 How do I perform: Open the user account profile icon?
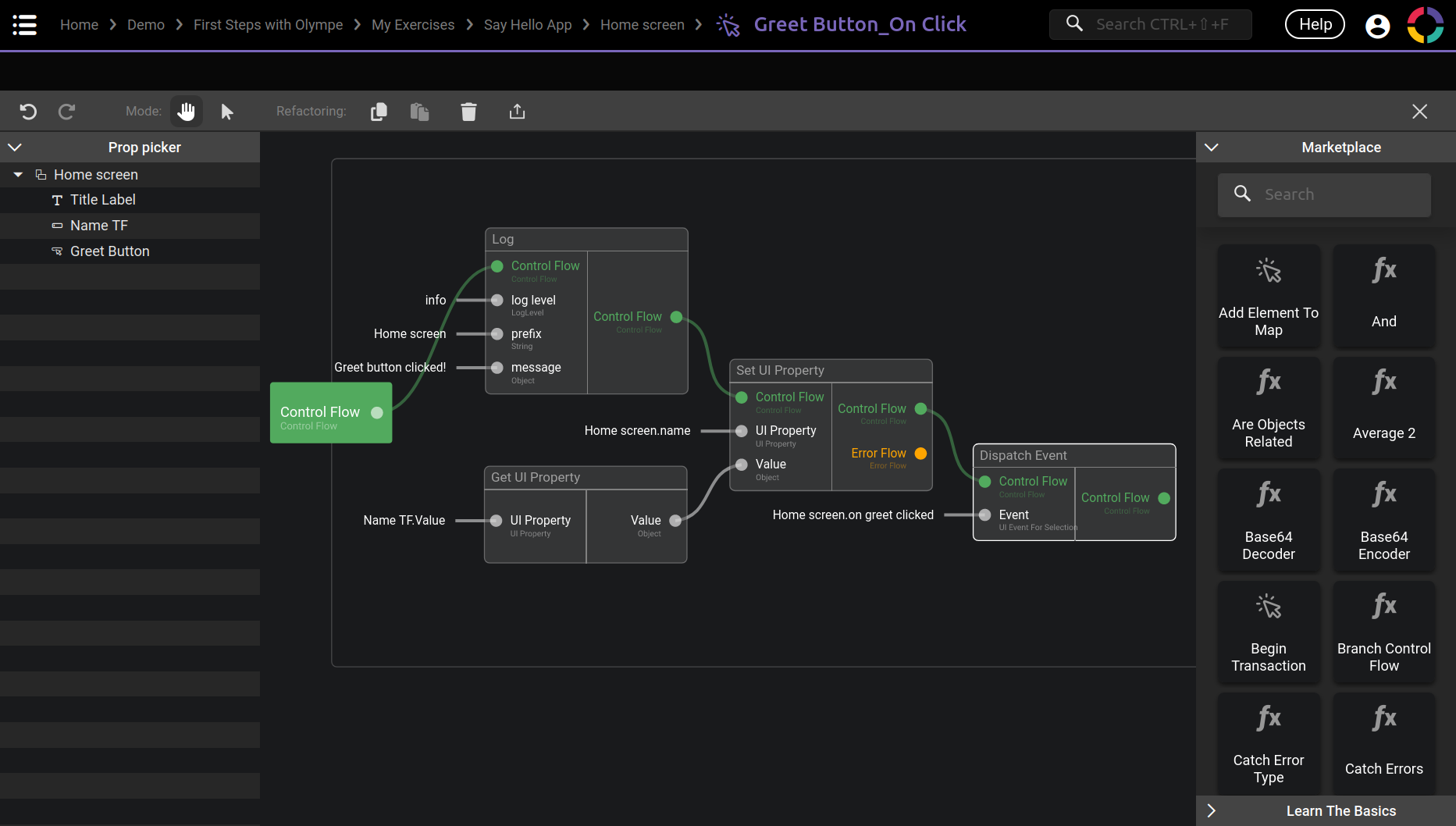point(1377,26)
